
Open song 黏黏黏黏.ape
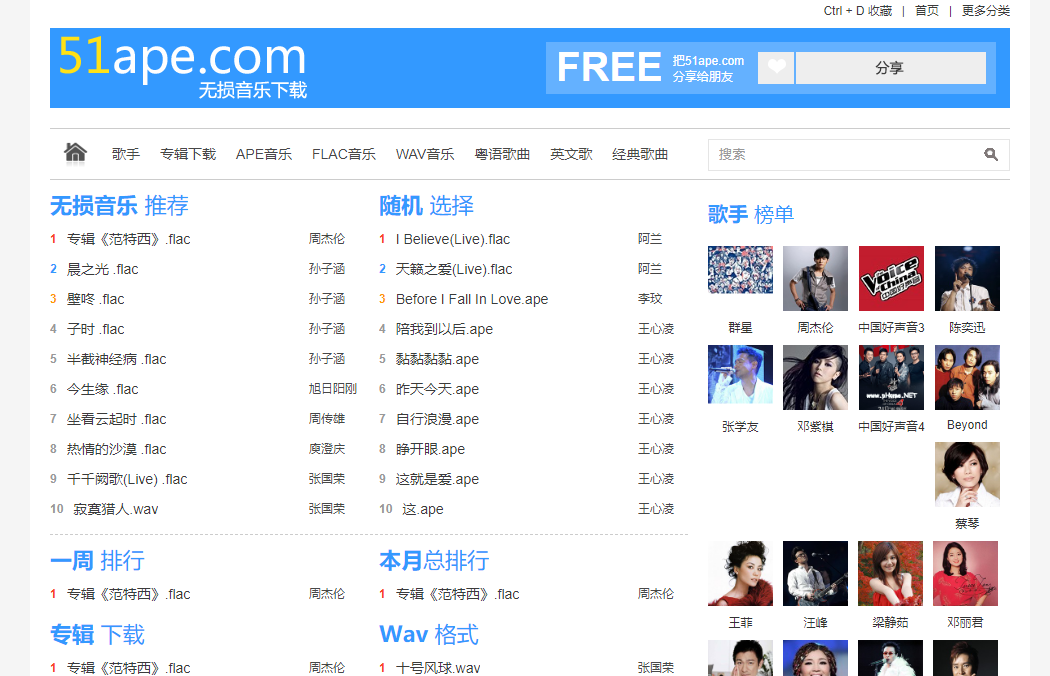pyautogui.click(x=437, y=360)
